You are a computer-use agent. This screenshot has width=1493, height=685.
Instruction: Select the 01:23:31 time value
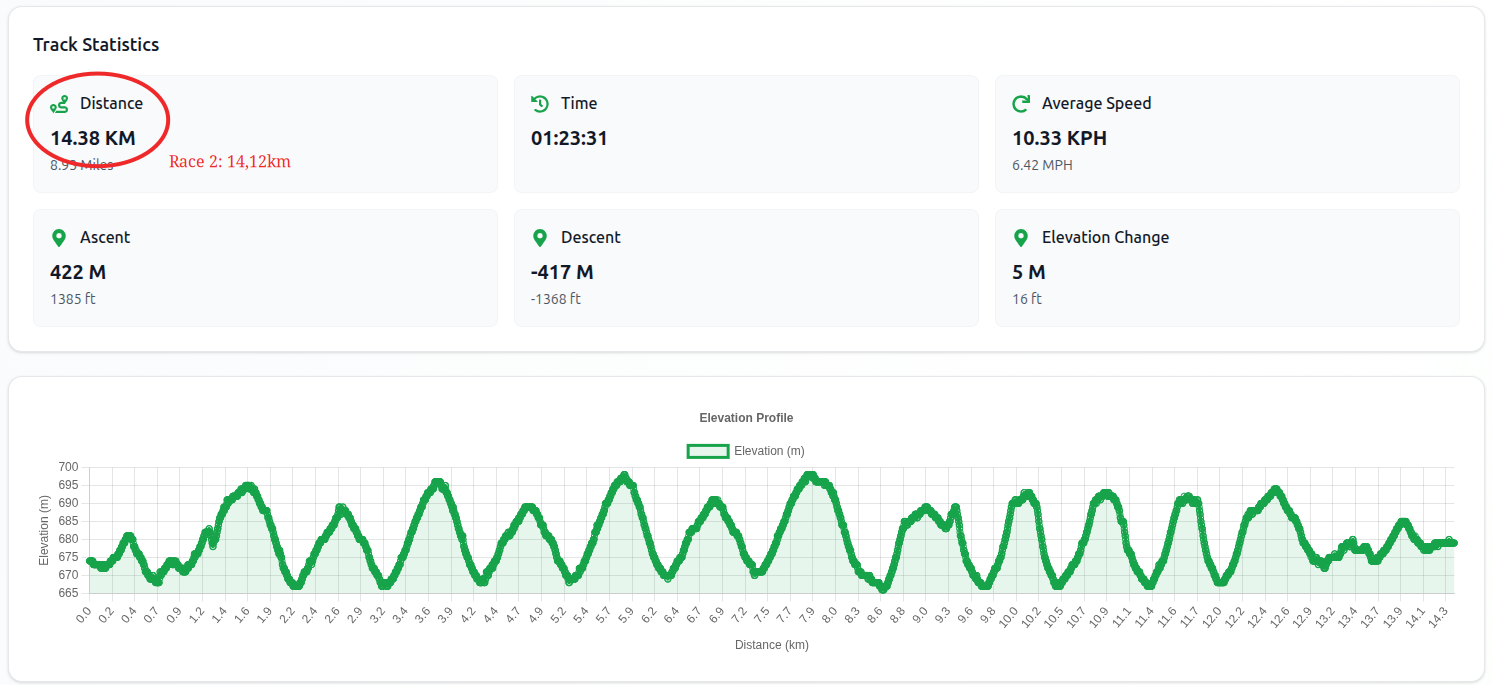[x=569, y=139]
